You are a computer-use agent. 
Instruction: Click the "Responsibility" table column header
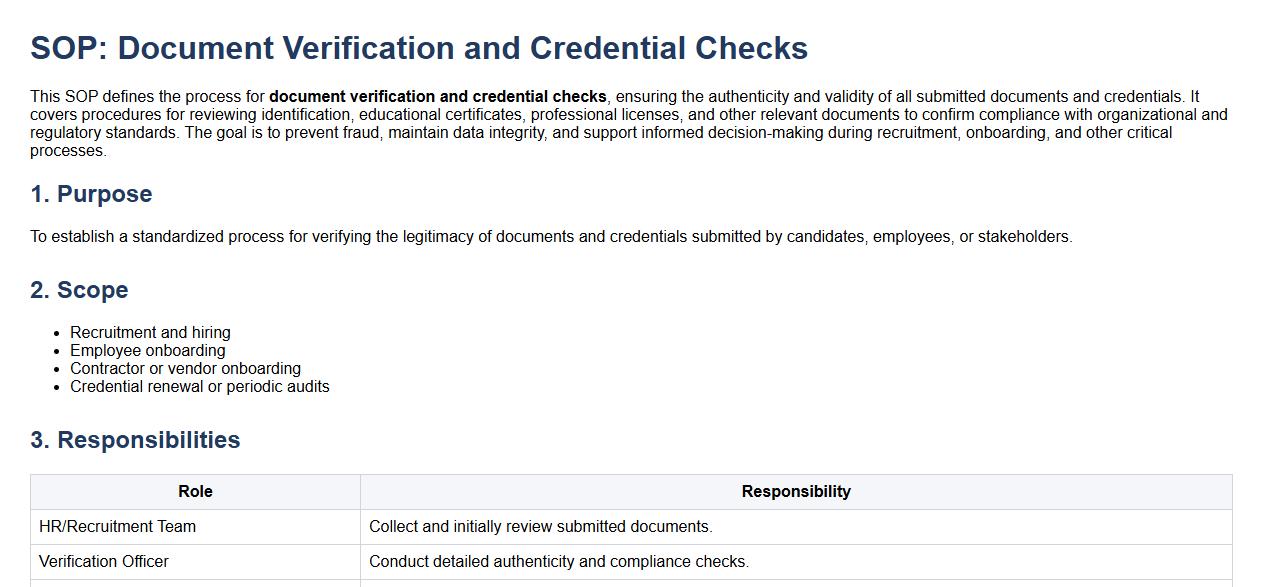(x=796, y=492)
